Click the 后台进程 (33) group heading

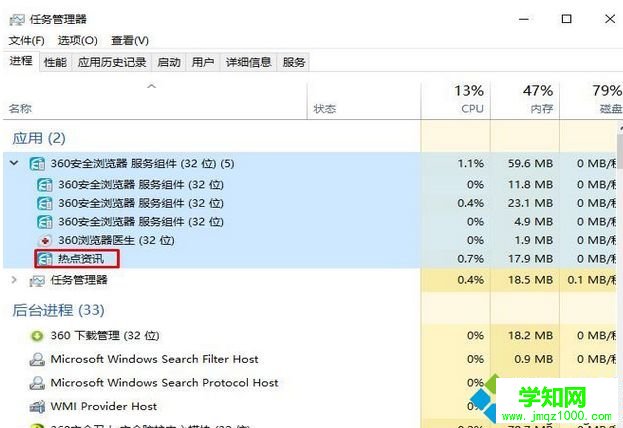tap(58, 310)
